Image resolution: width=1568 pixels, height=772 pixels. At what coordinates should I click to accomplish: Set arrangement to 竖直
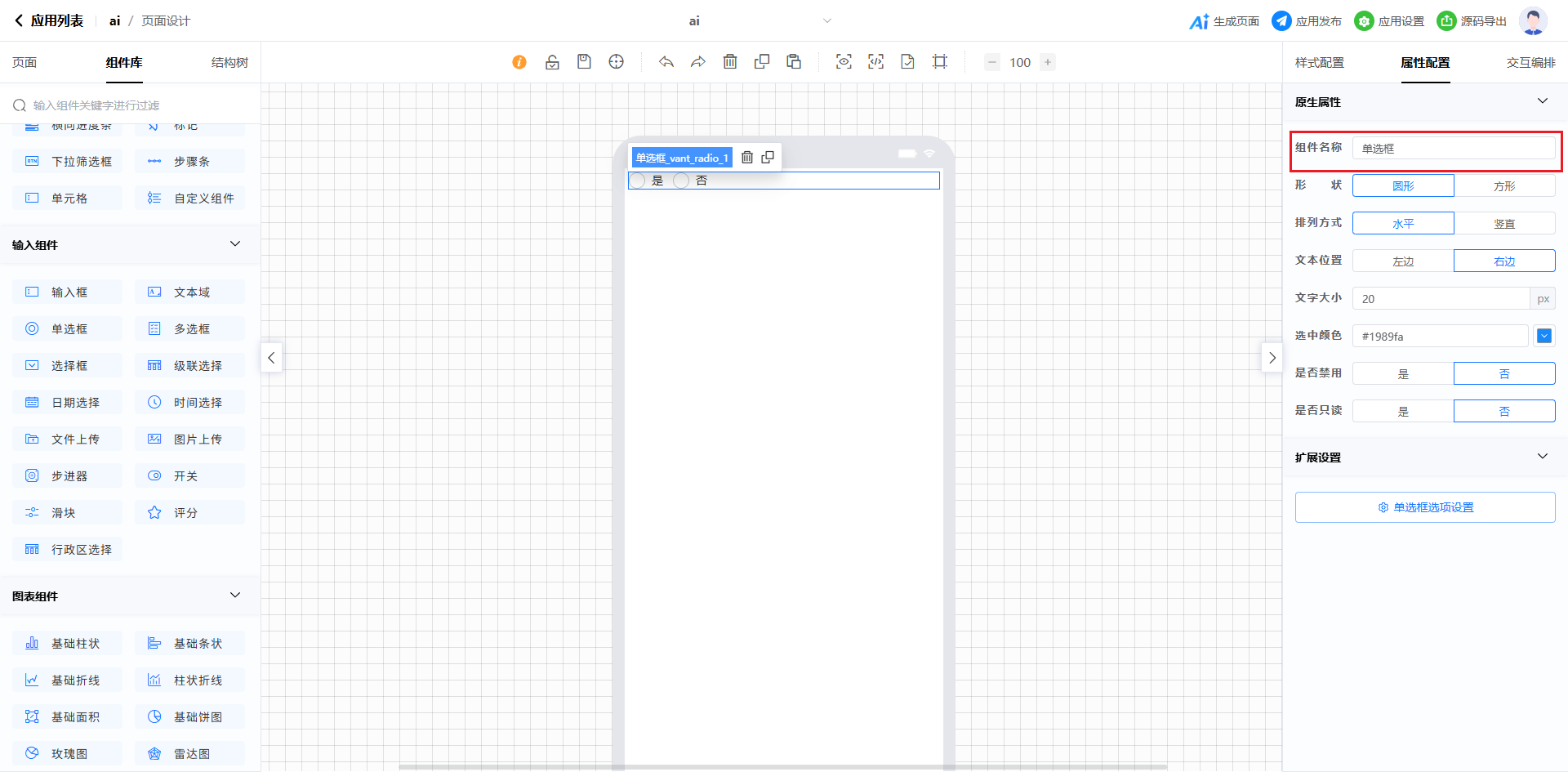point(1503,224)
